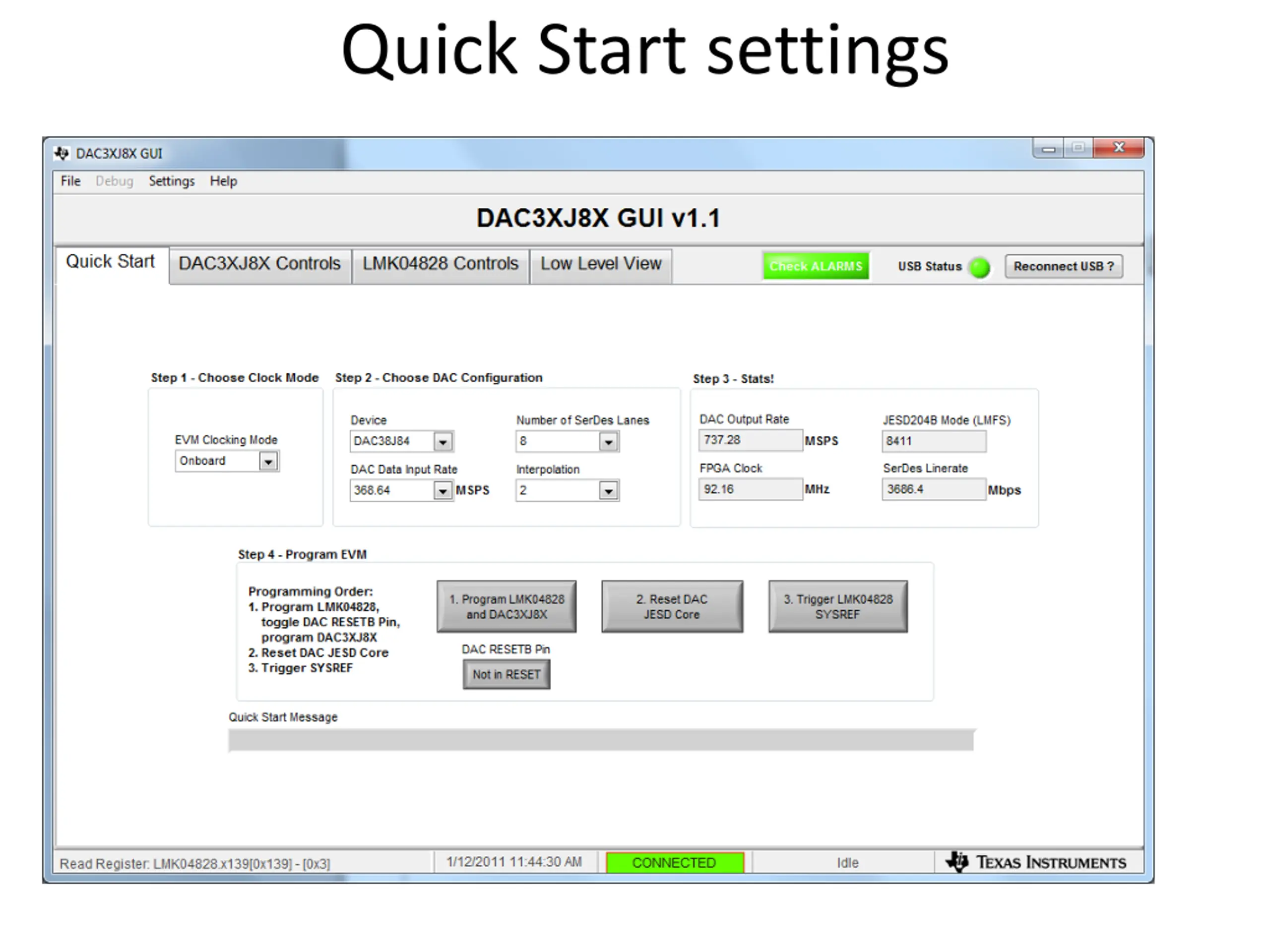This screenshot has width=1270, height=952.
Task: Click the Quick Start Message bar
Action: (601, 740)
